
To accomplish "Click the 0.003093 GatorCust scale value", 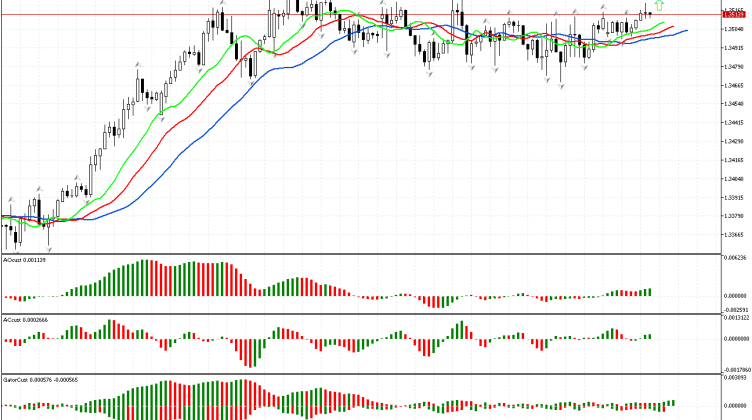I will 735,378.
